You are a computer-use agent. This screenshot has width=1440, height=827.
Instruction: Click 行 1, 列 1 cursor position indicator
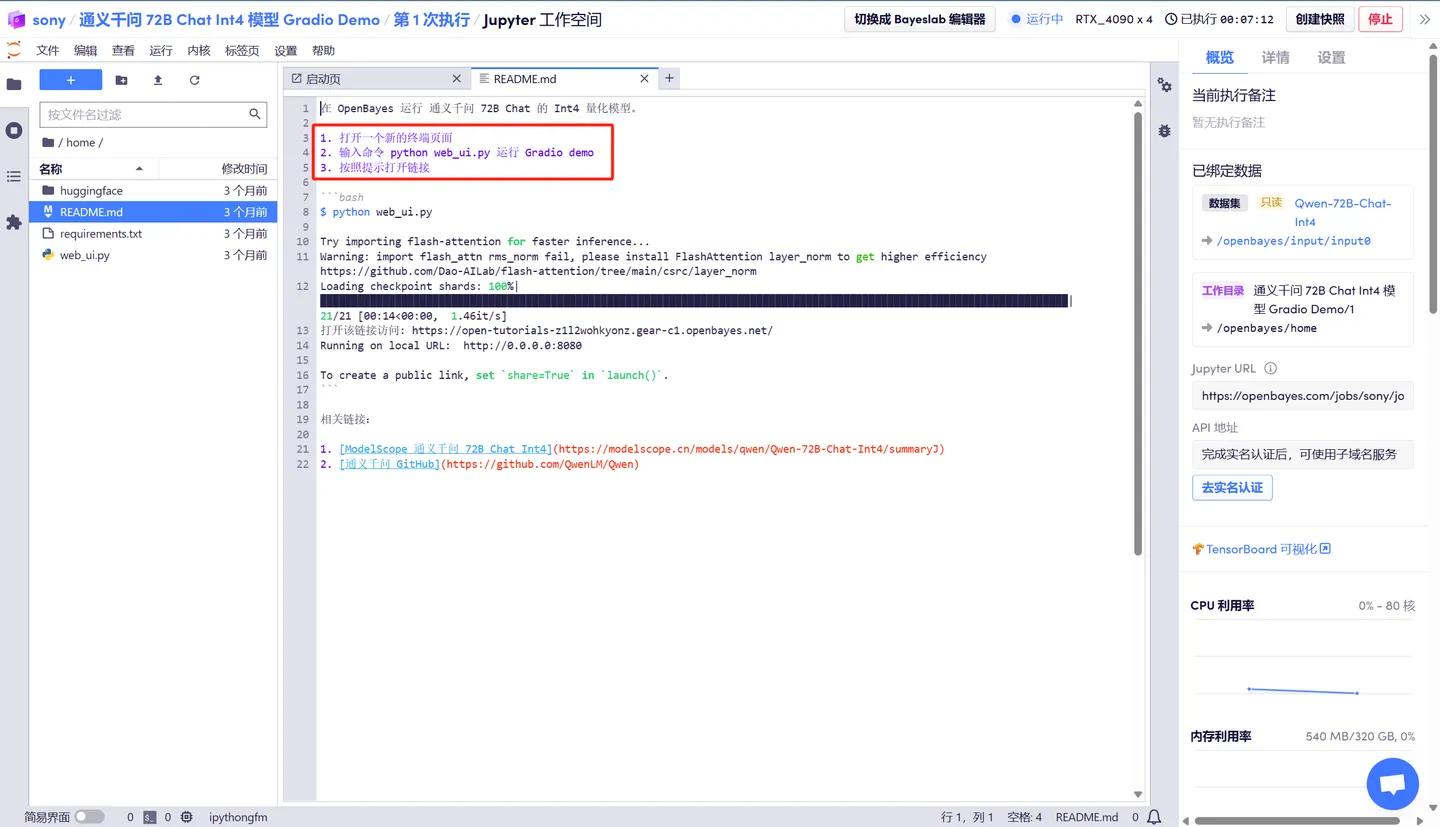coord(967,817)
